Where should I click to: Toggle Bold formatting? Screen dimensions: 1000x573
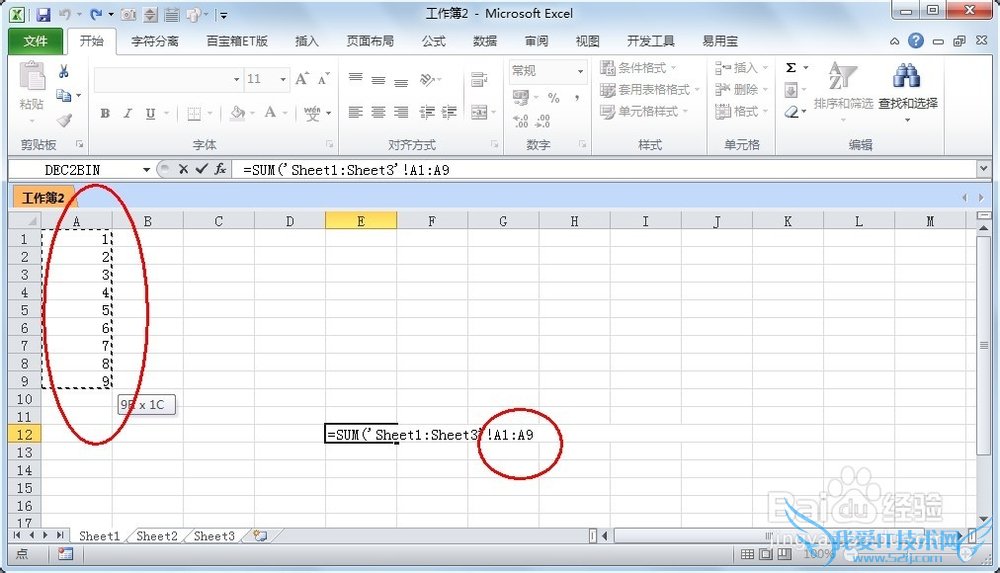point(105,114)
